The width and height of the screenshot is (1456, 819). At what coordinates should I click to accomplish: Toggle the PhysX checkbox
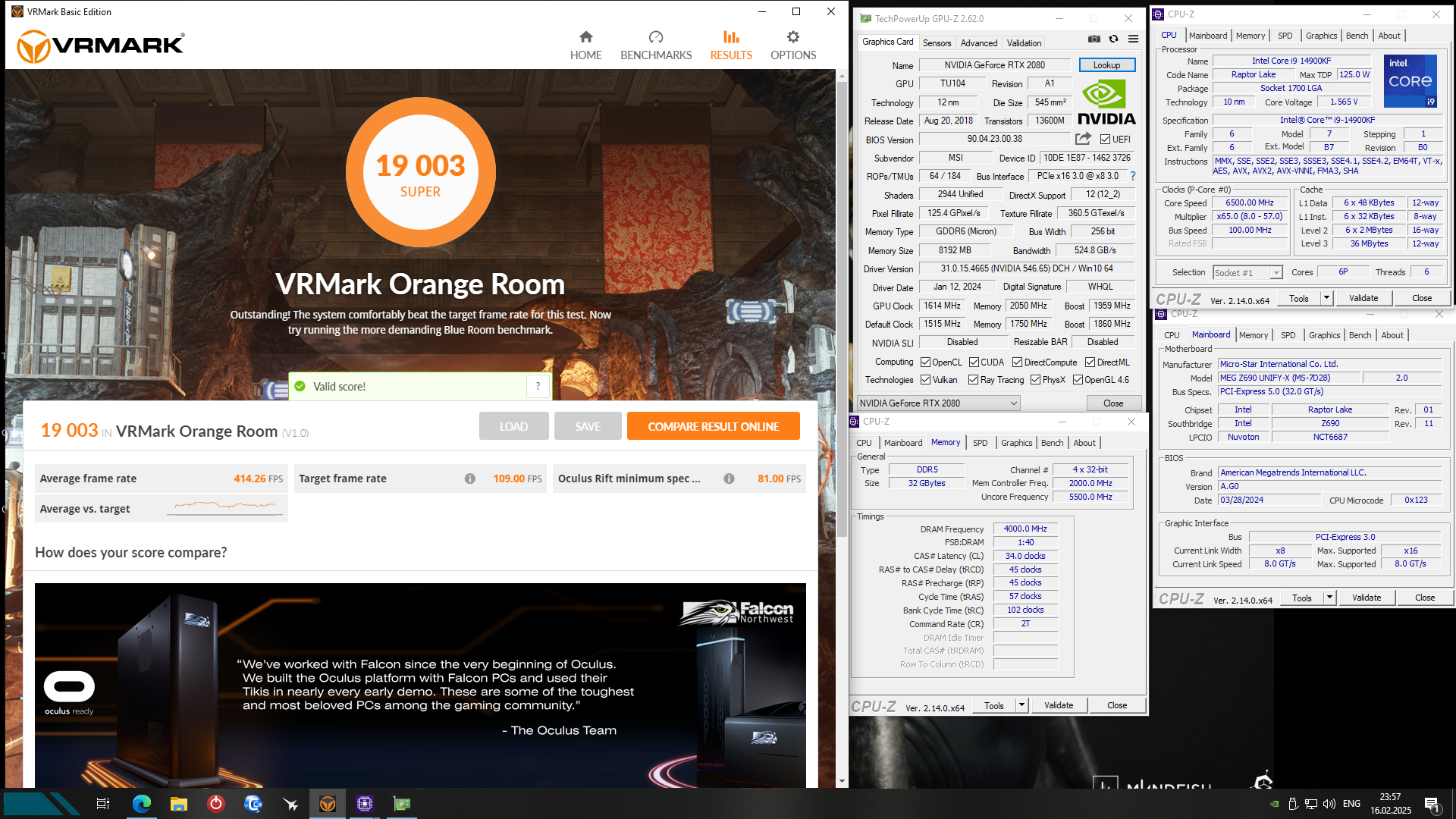[1035, 380]
